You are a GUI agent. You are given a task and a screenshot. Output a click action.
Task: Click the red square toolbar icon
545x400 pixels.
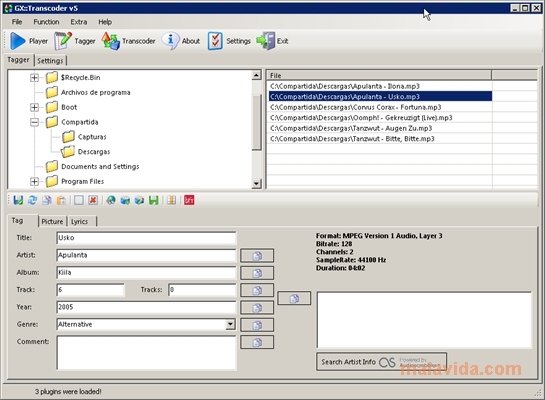189,200
